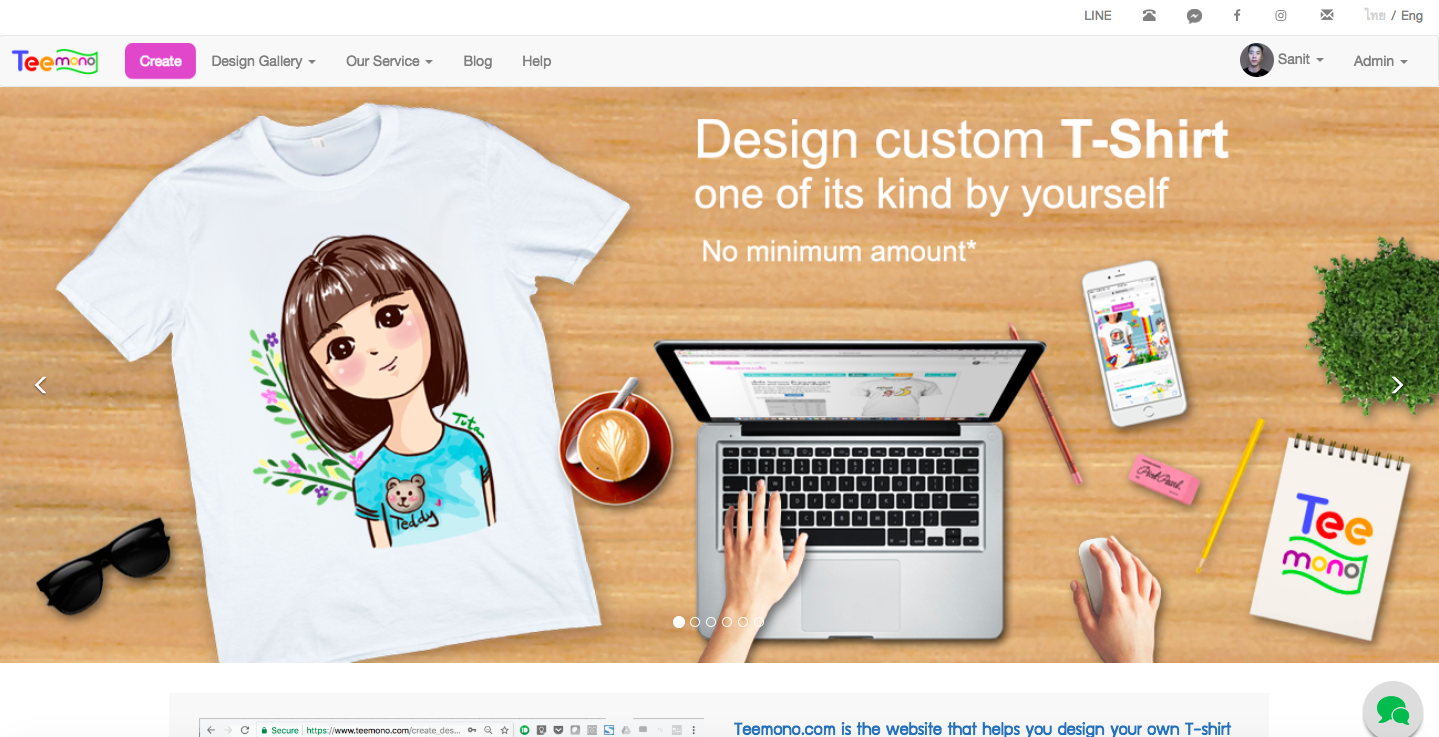The height and width of the screenshot is (737, 1439).
Task: Click the Sanit profile avatar
Action: coord(1256,60)
